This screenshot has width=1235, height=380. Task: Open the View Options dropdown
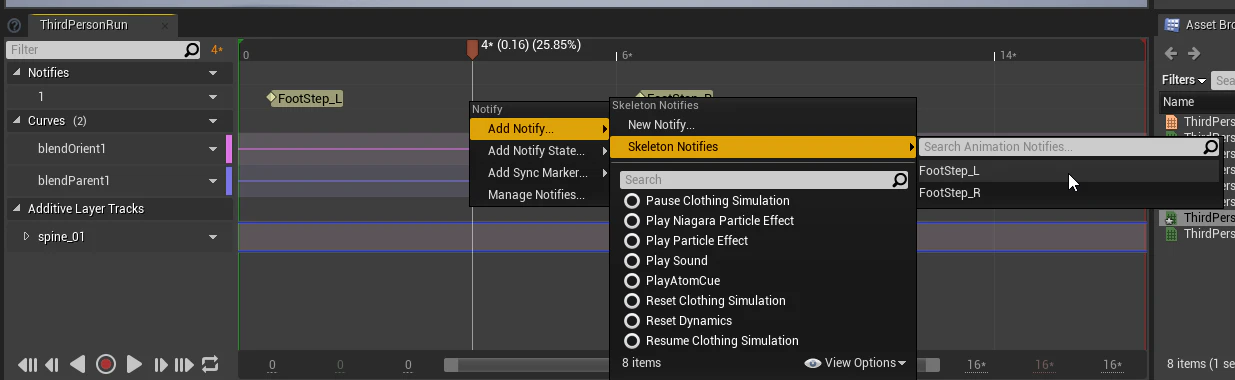[x=856, y=363]
